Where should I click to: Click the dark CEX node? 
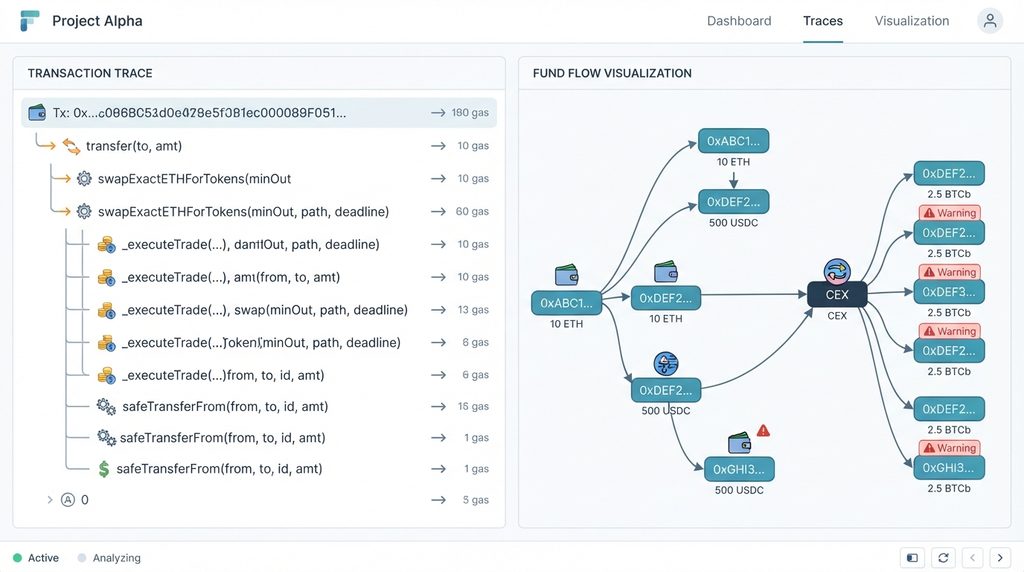pyautogui.click(x=837, y=294)
